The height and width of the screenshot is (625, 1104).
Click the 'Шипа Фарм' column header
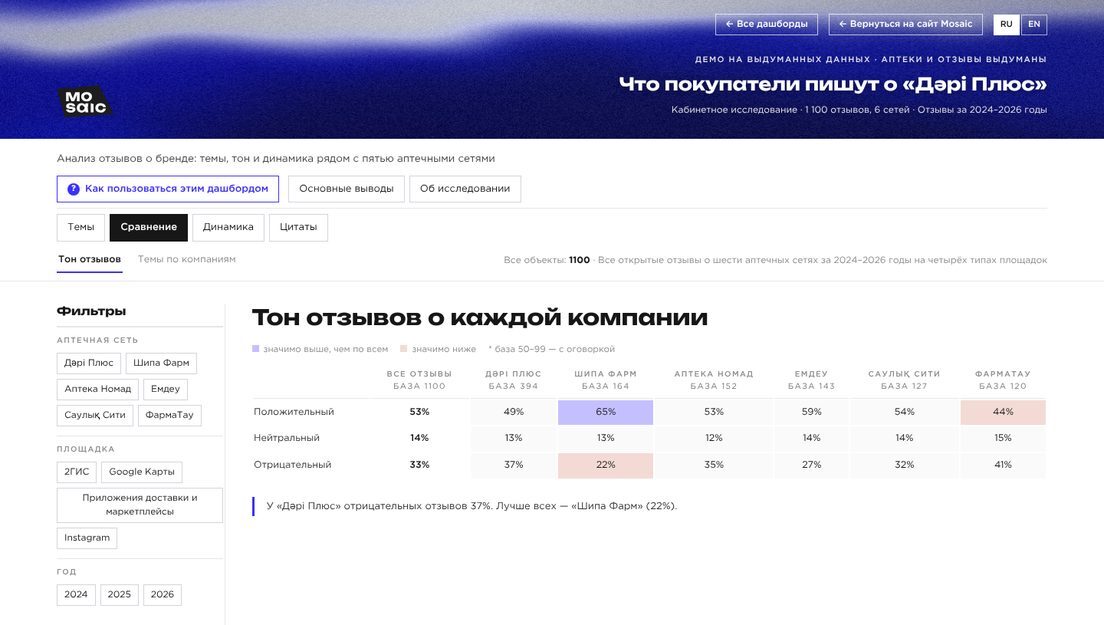click(x=606, y=380)
